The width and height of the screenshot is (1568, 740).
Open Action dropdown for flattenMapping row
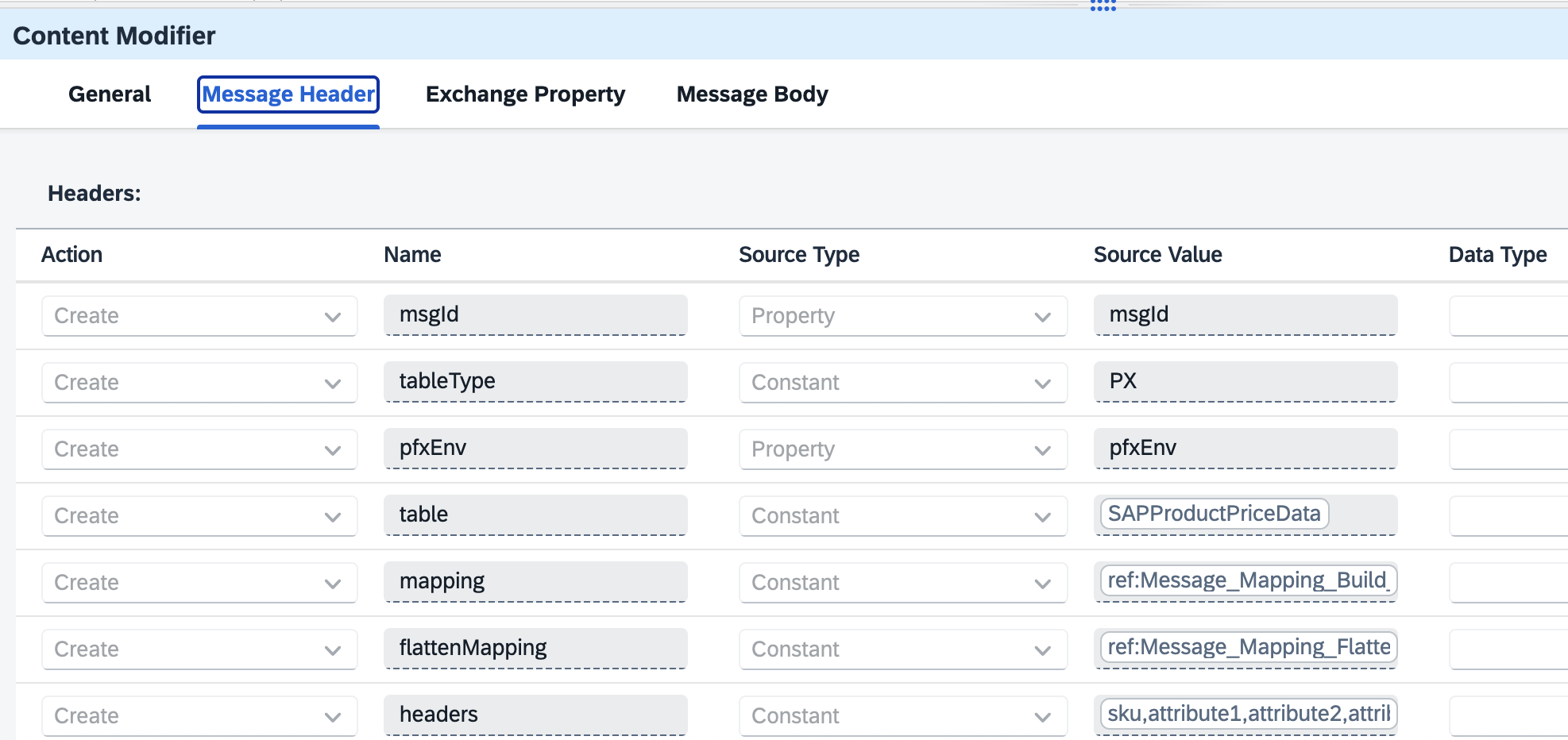pos(199,649)
